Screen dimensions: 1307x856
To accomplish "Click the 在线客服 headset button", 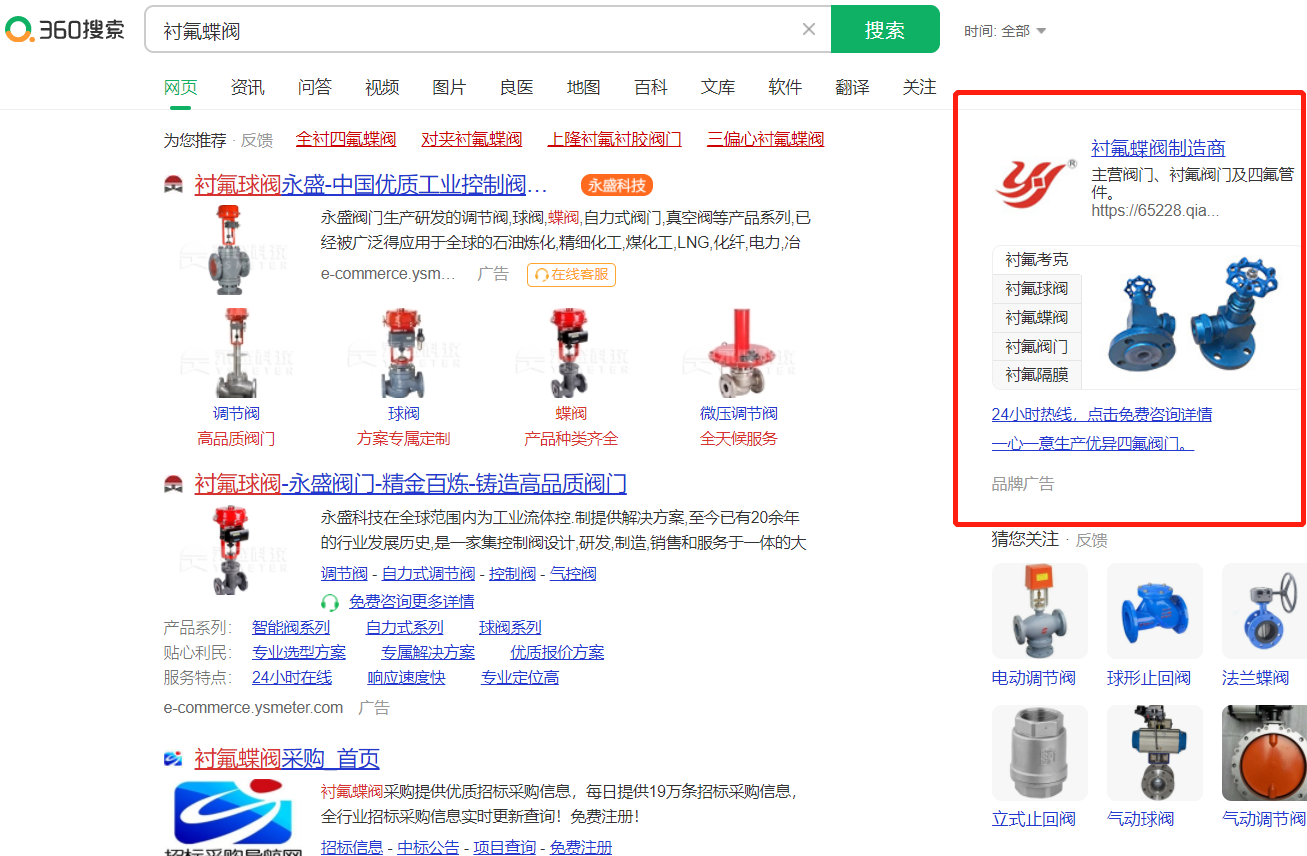I will 571,274.
